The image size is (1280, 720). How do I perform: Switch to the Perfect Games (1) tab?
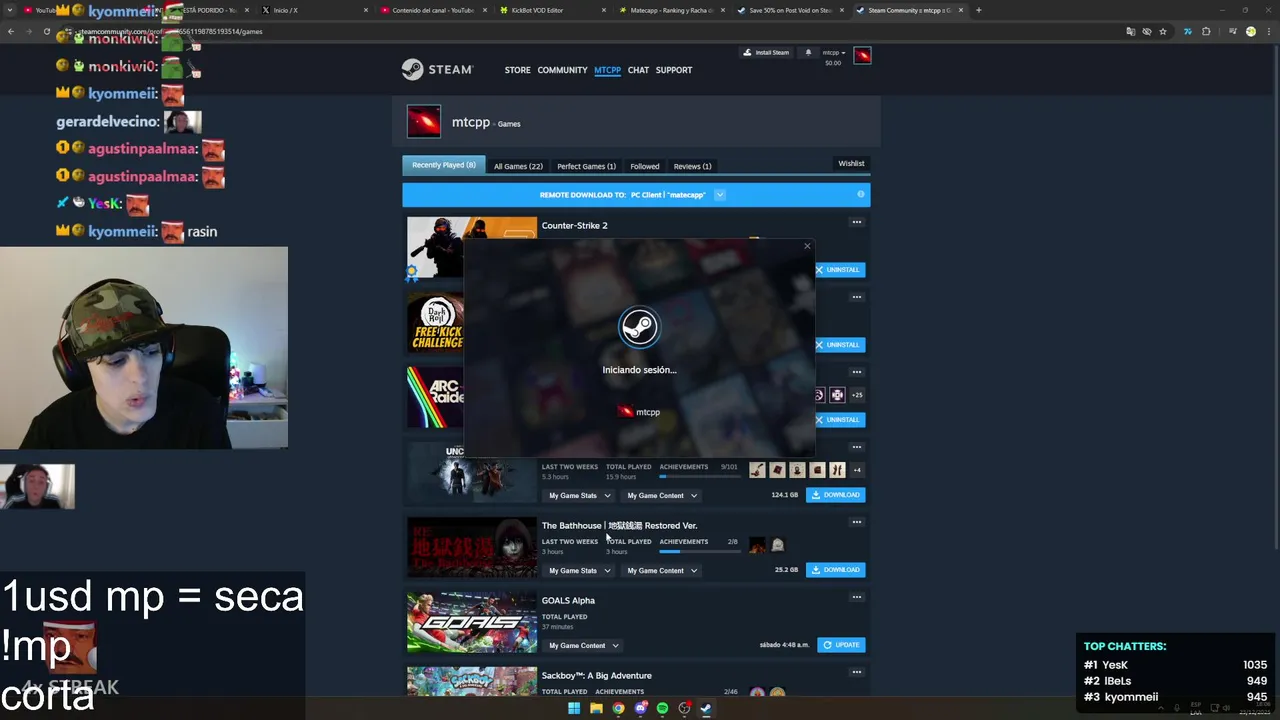click(x=586, y=166)
